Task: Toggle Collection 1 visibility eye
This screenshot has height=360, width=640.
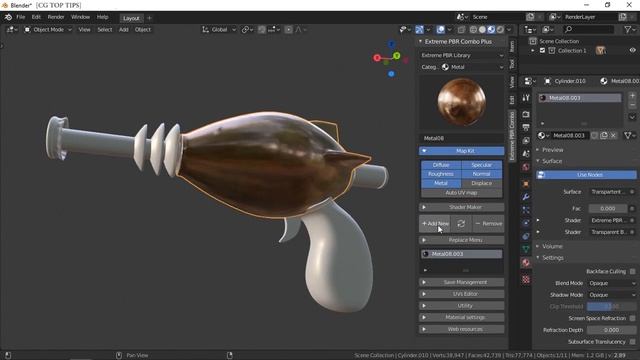Action: 632,50
